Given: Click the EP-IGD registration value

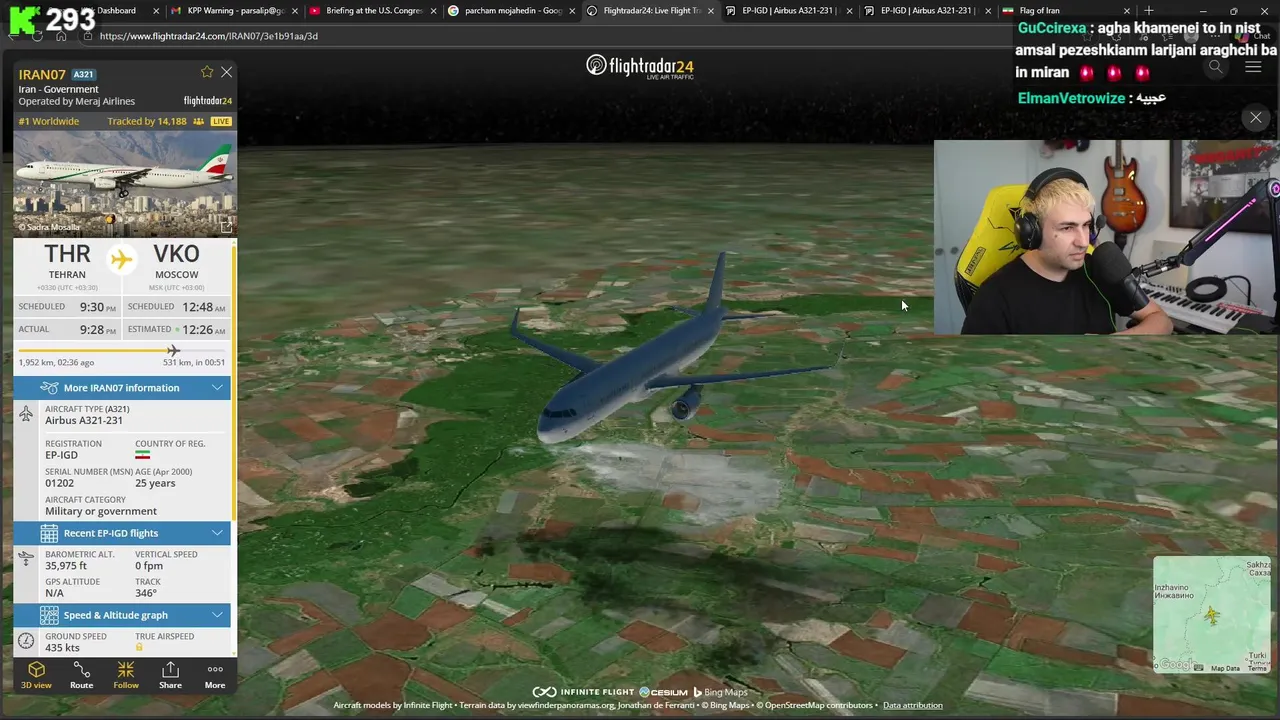Looking at the screenshot, I should [61, 455].
